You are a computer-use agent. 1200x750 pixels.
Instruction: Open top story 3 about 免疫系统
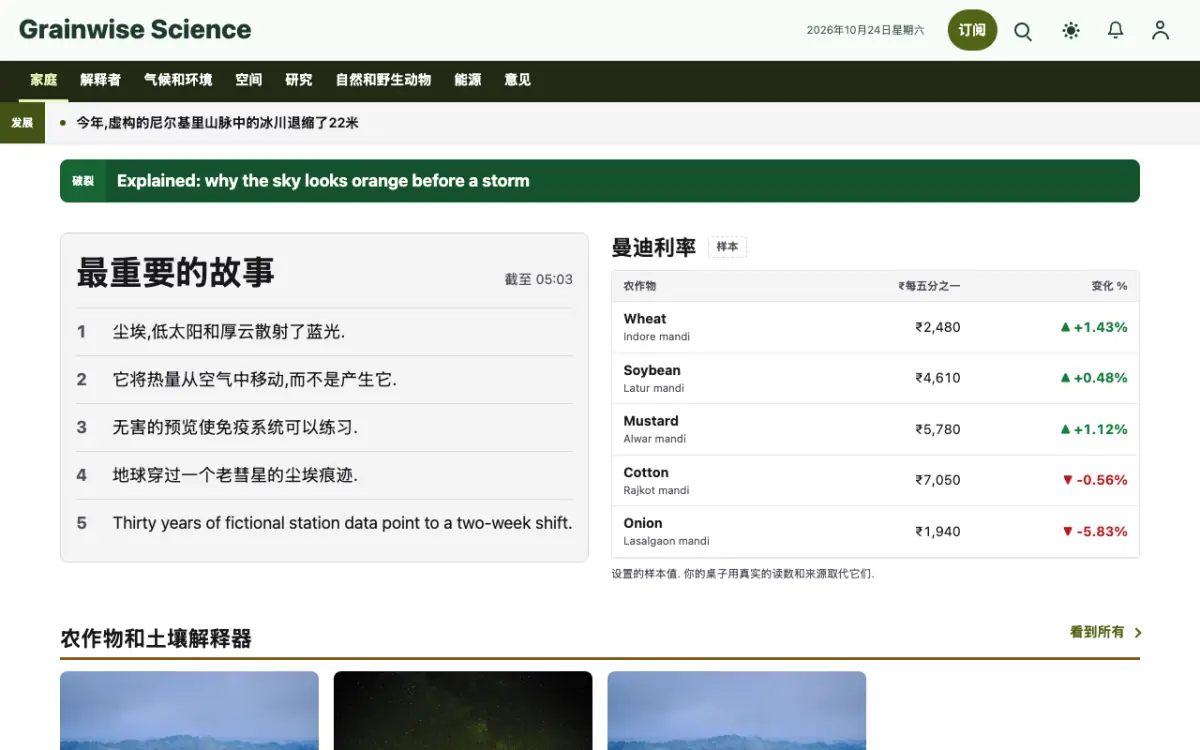pos(325,428)
